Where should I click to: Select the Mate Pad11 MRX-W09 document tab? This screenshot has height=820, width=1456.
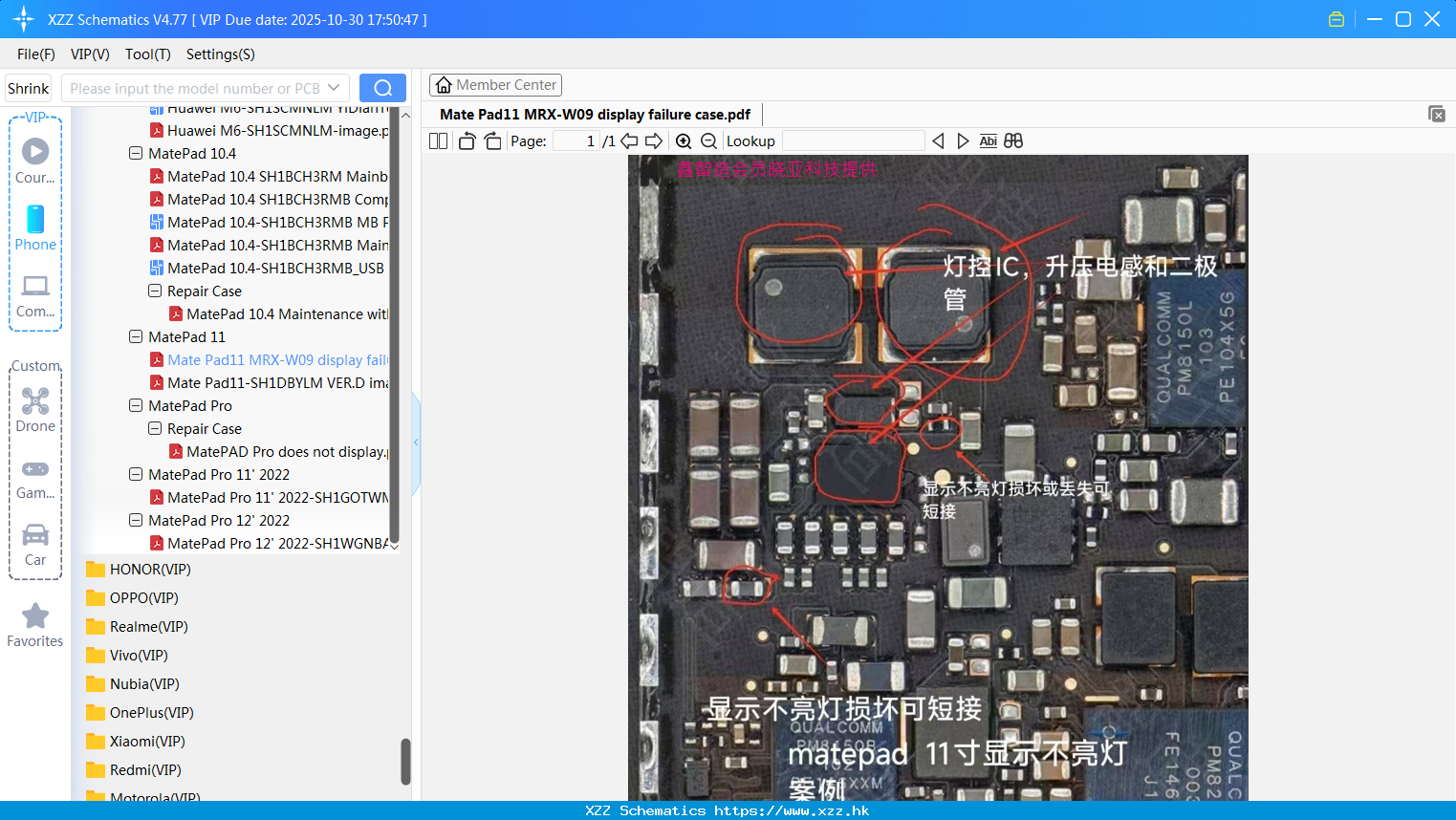pos(595,115)
